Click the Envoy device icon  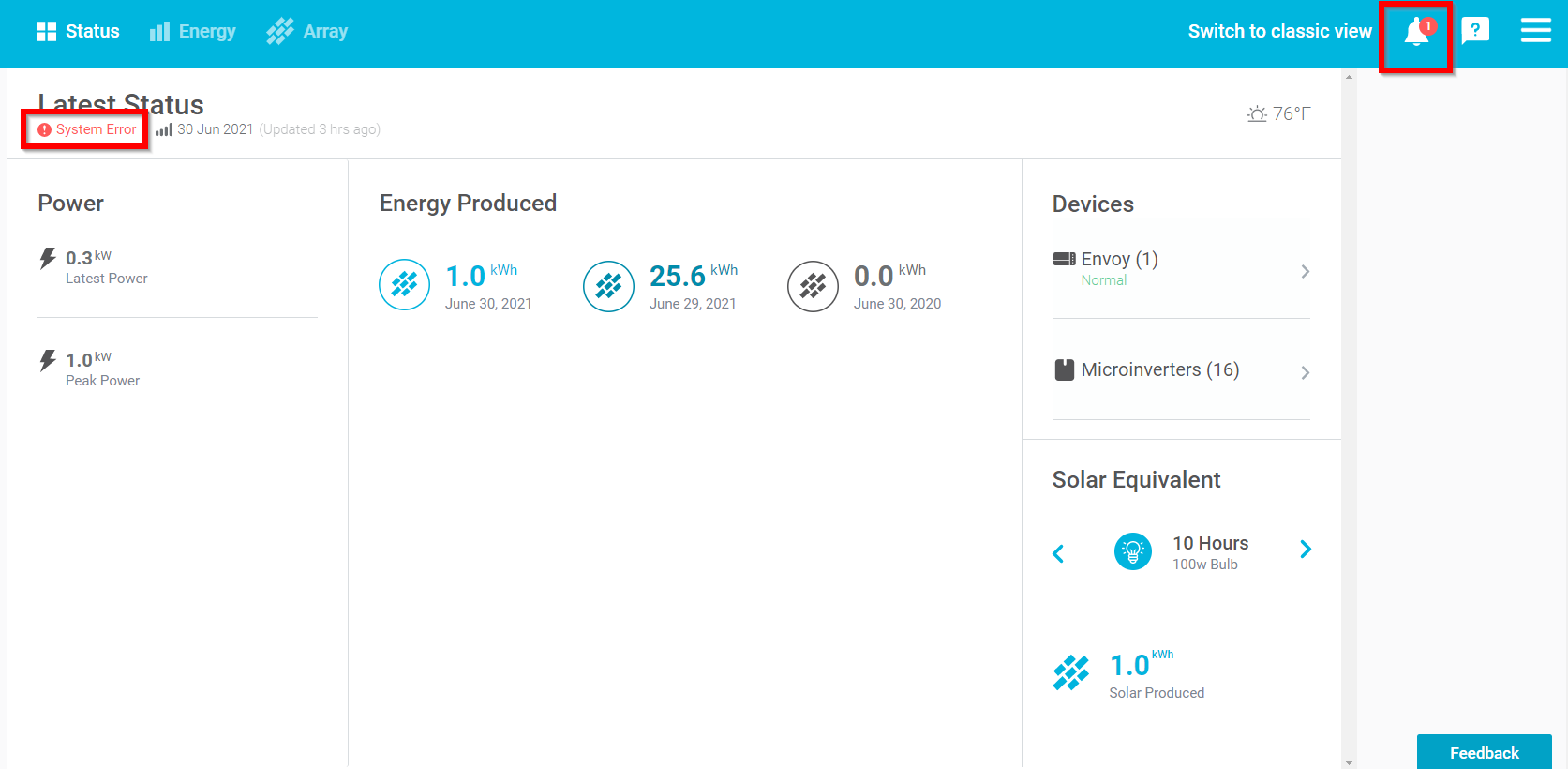point(1065,259)
